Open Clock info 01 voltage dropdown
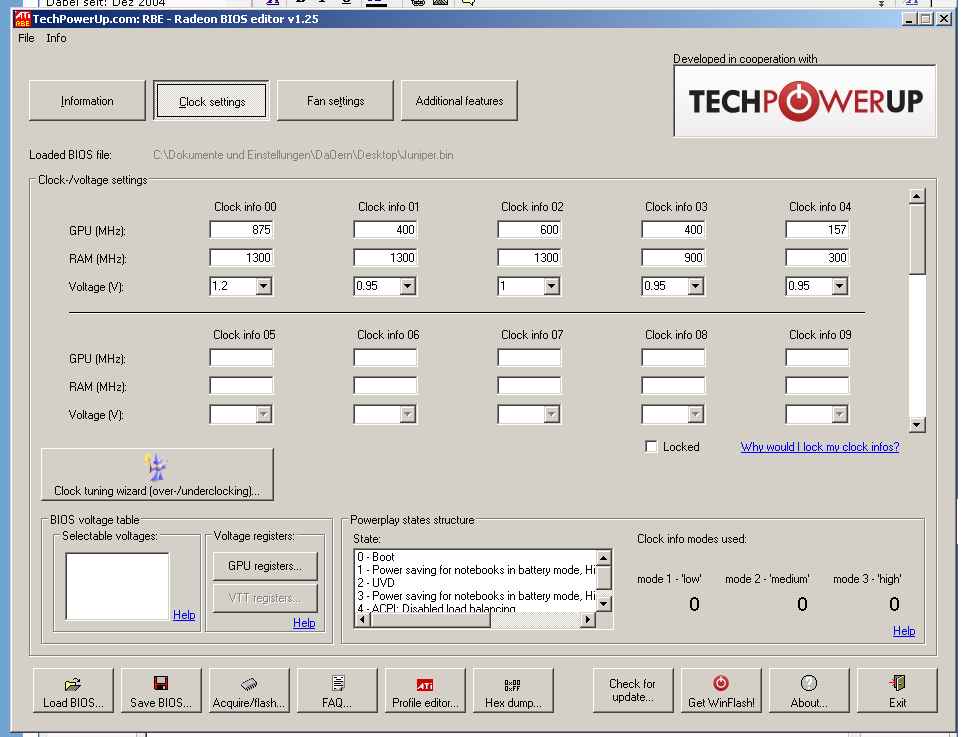The image size is (965, 737). point(407,286)
